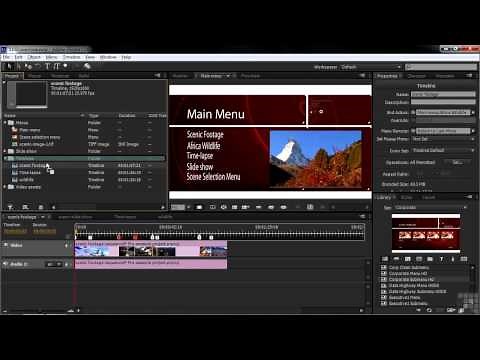Click the Delete trash icon in the Project panel
The height and width of the screenshot is (360, 480).
pos(41,207)
